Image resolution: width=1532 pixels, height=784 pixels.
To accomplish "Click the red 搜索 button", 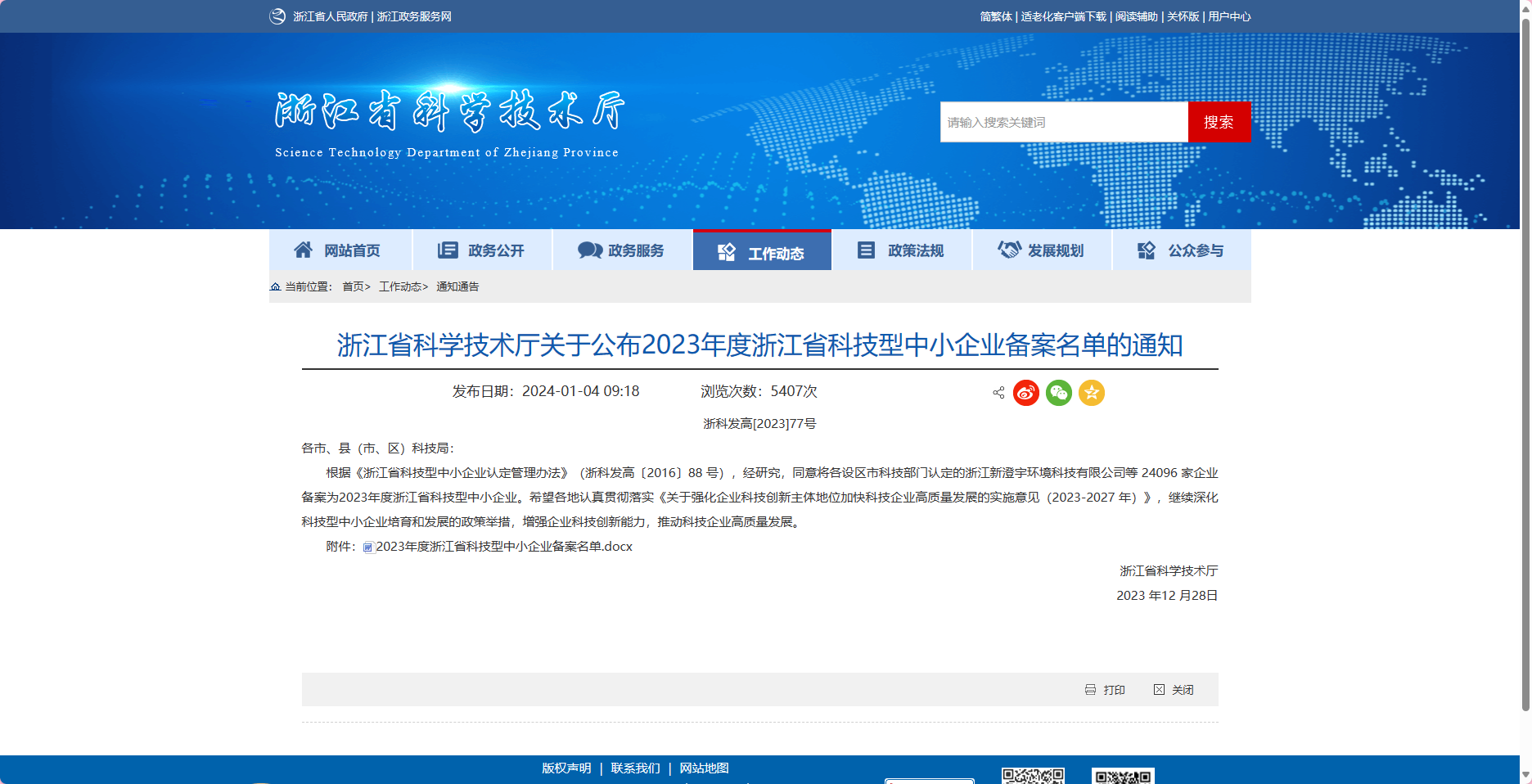I will pyautogui.click(x=1219, y=122).
